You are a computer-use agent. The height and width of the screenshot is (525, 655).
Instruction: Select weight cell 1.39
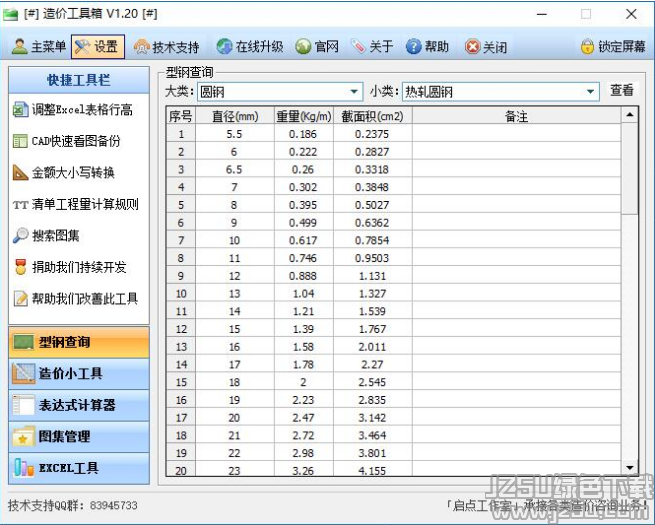304,329
